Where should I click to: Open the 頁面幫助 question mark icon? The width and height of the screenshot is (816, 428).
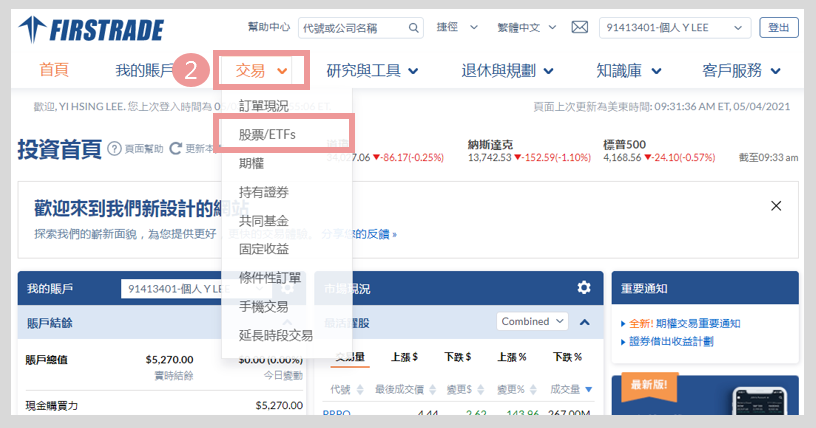pos(114,149)
